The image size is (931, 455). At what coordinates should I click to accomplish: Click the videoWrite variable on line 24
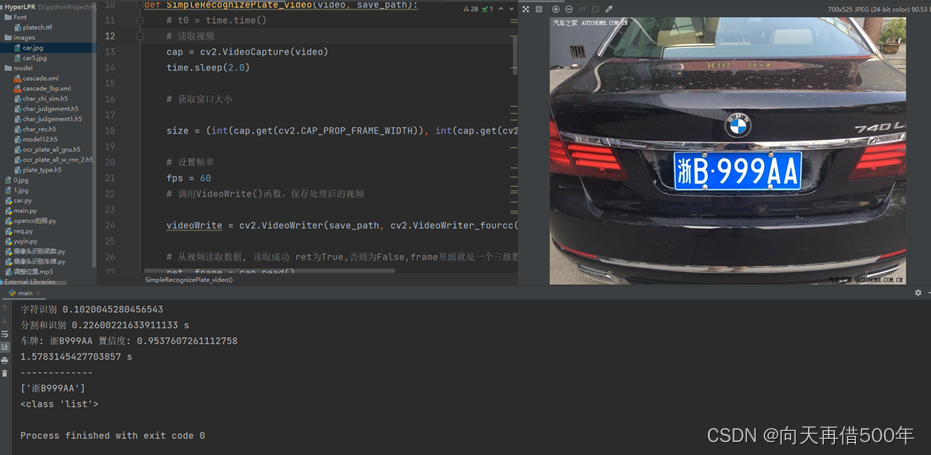[x=194, y=226]
